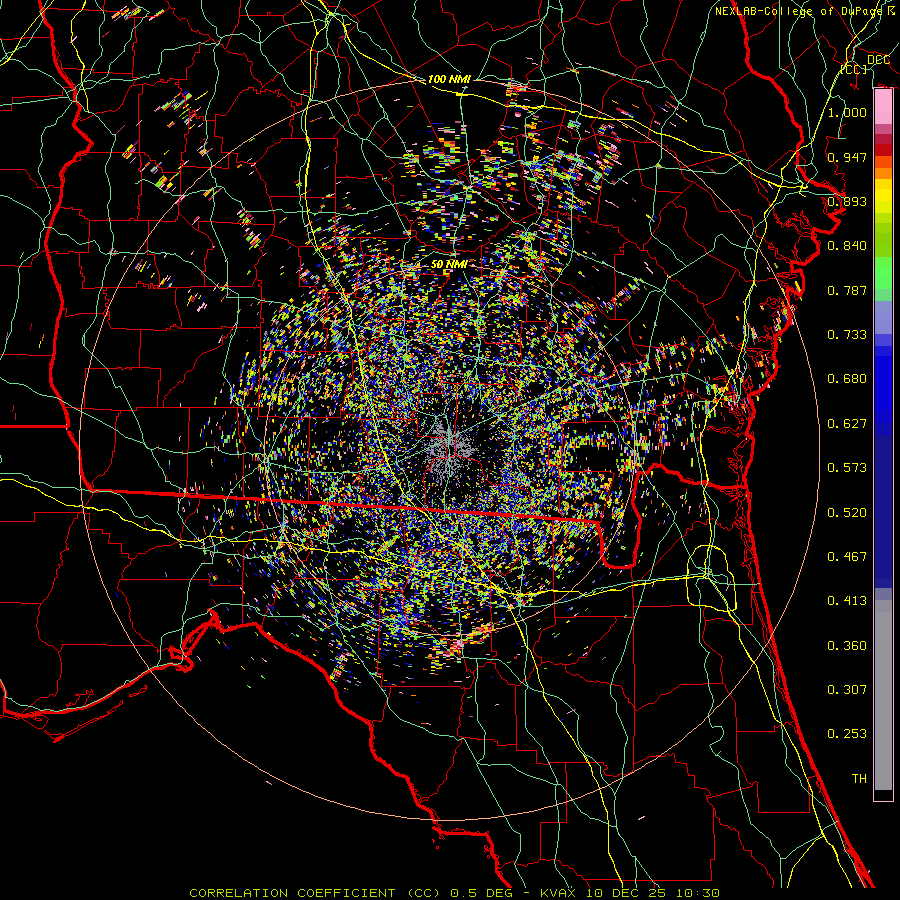Click the 0.413 color scale label
Image resolution: width=900 pixels, height=900 pixels.
(847, 601)
